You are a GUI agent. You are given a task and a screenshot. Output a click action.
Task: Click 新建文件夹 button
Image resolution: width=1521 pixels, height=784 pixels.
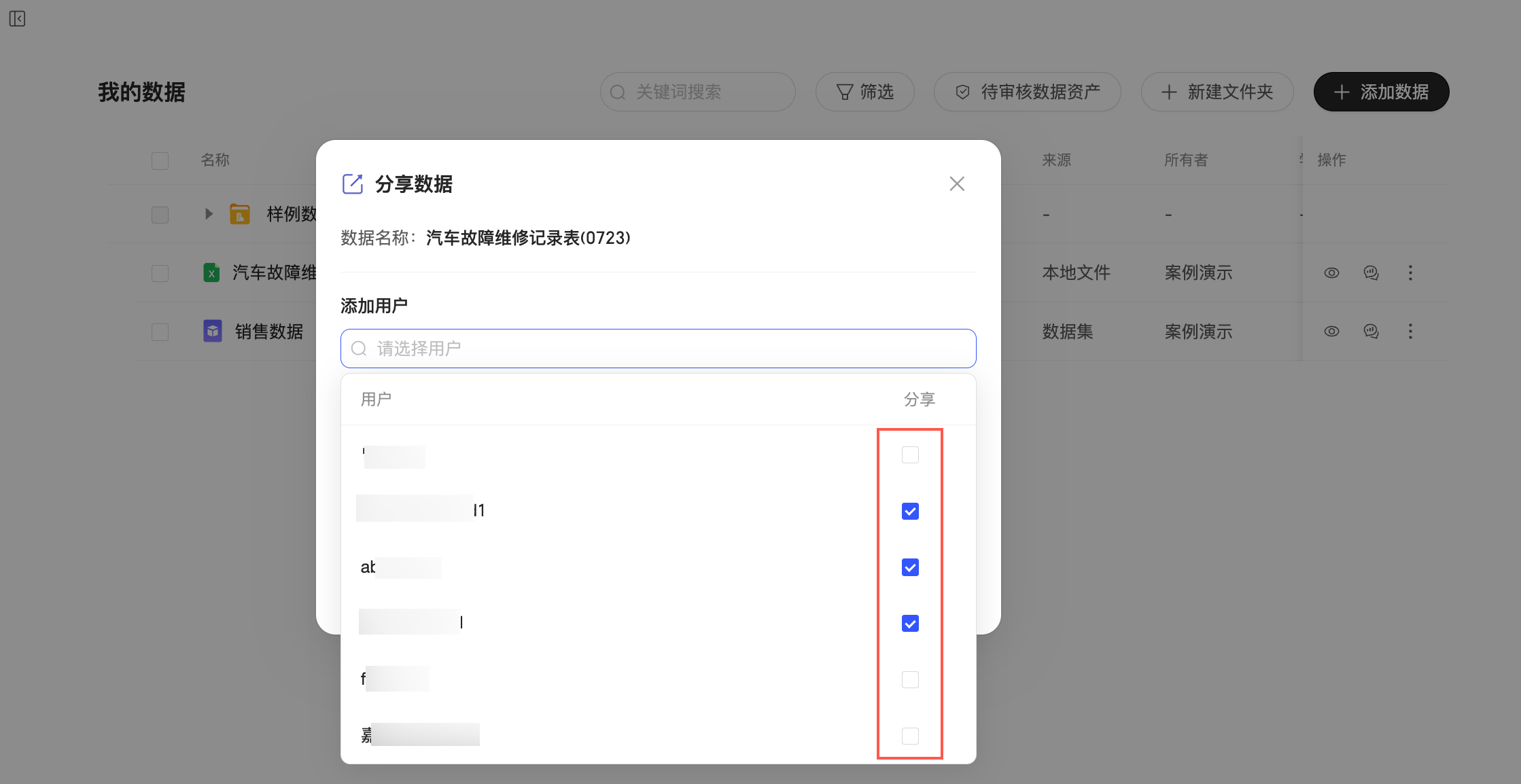[1217, 92]
